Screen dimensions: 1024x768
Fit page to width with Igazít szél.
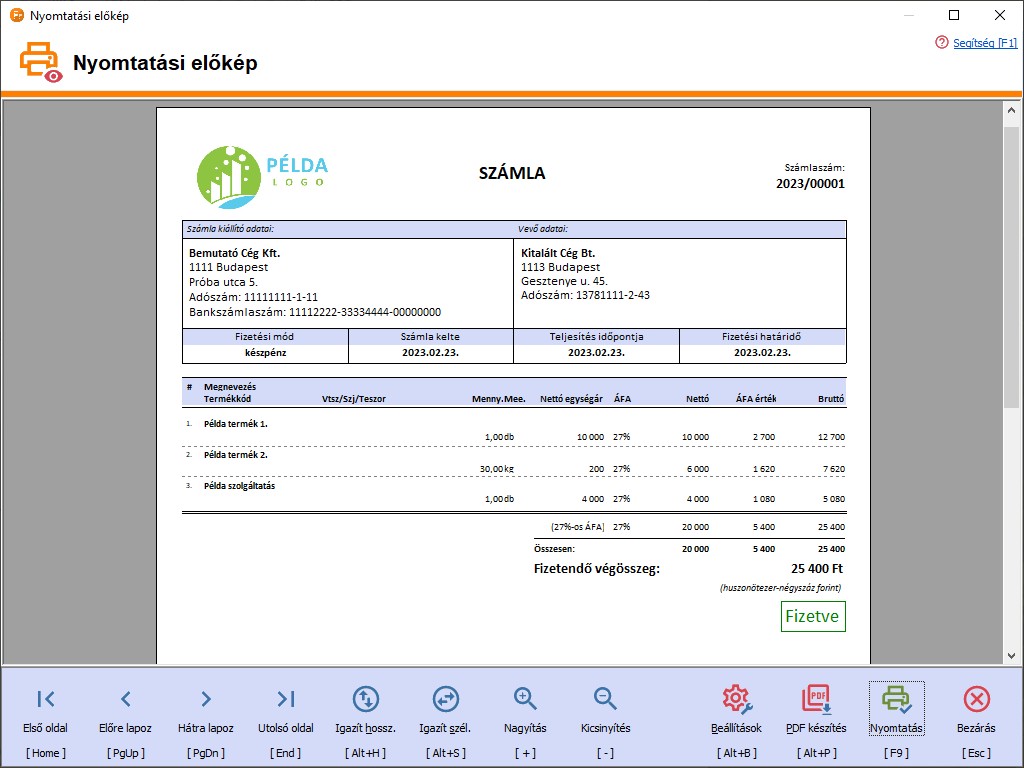tap(445, 699)
